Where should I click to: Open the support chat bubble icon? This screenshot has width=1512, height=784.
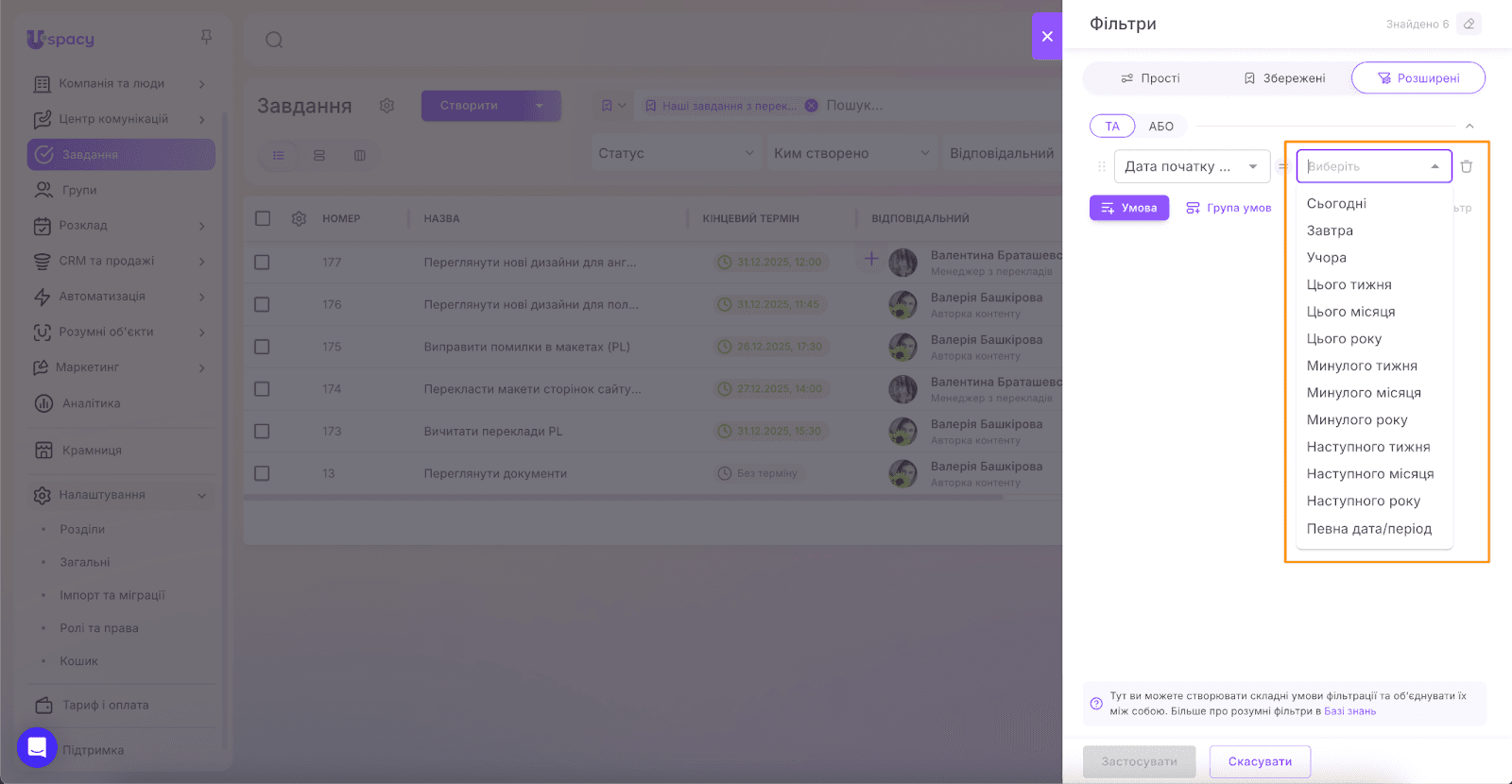tap(37, 748)
